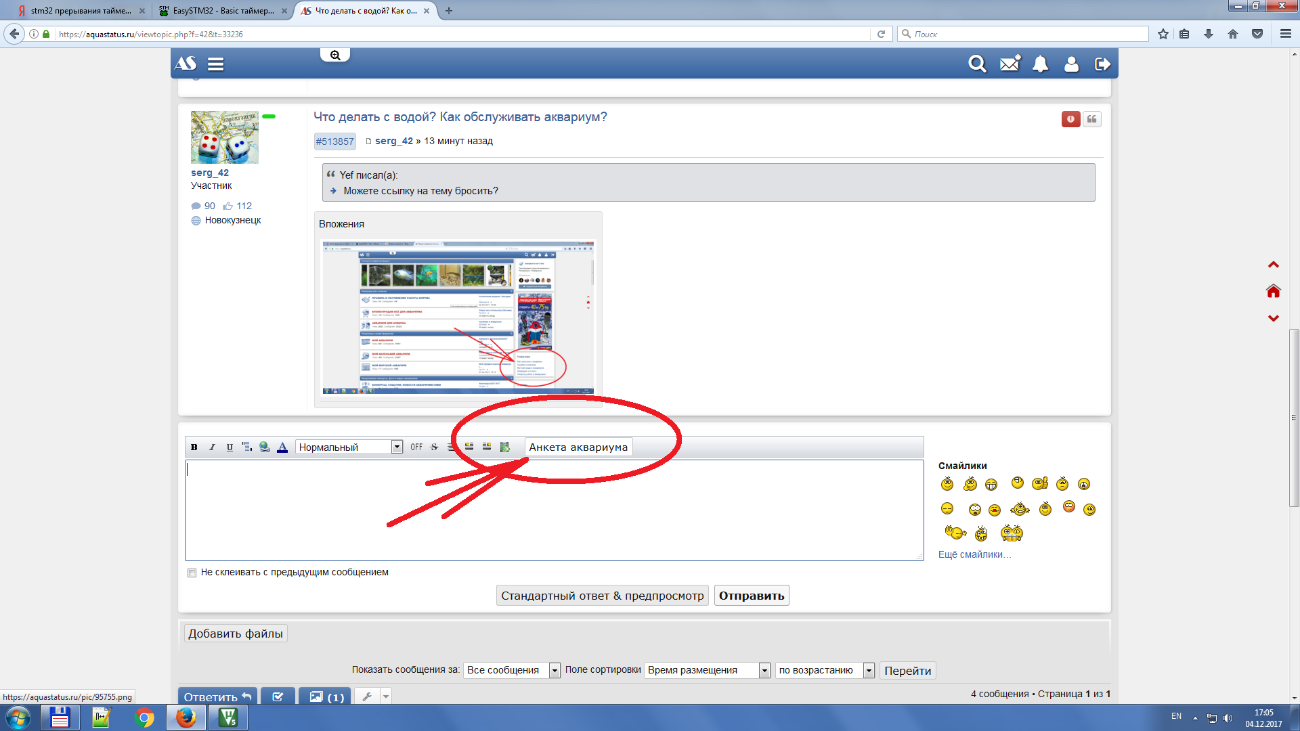The width and height of the screenshot is (1300, 731).
Task: Click the Отправить button
Action: click(x=752, y=596)
